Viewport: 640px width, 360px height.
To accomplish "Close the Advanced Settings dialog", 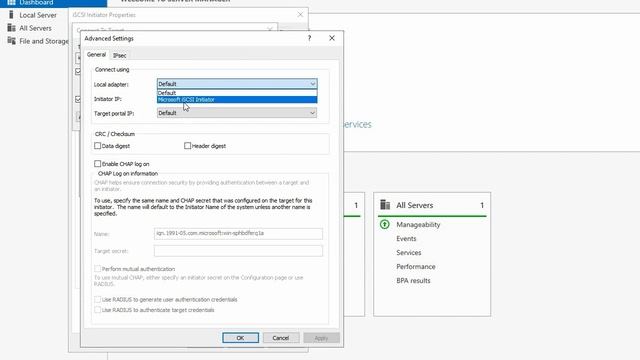I will click(332, 38).
